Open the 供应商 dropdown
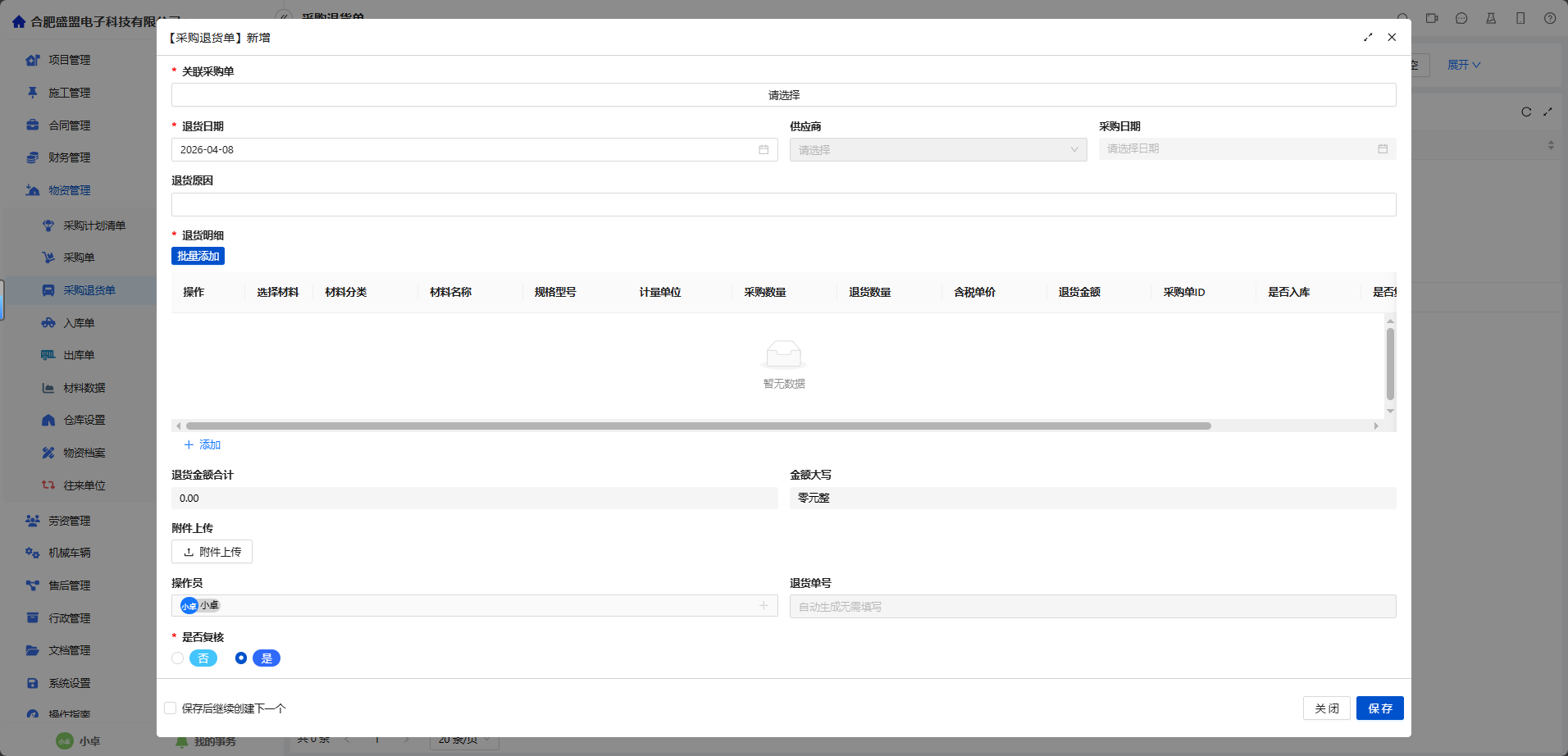Image resolution: width=1568 pixels, height=756 pixels. point(937,150)
